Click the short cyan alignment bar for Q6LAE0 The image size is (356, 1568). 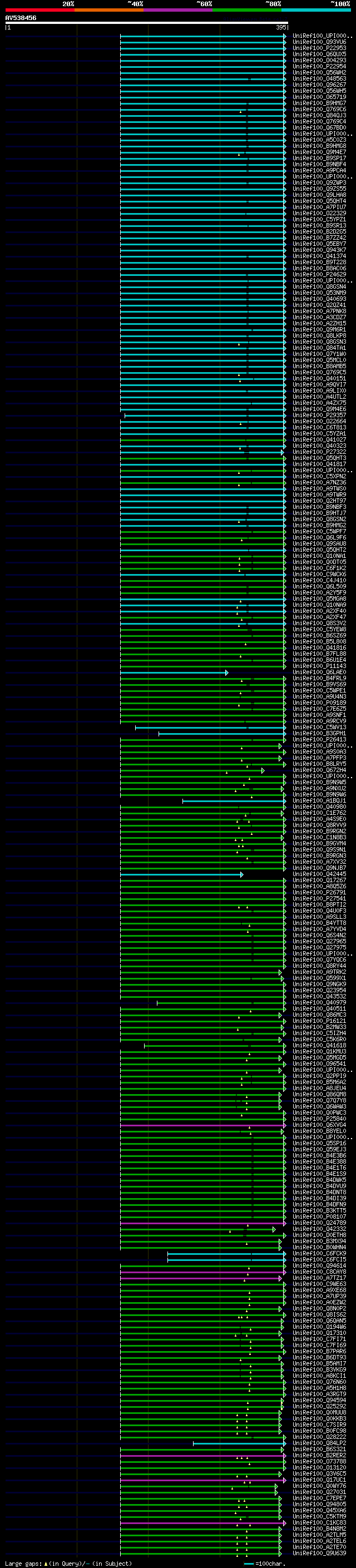click(174, 672)
